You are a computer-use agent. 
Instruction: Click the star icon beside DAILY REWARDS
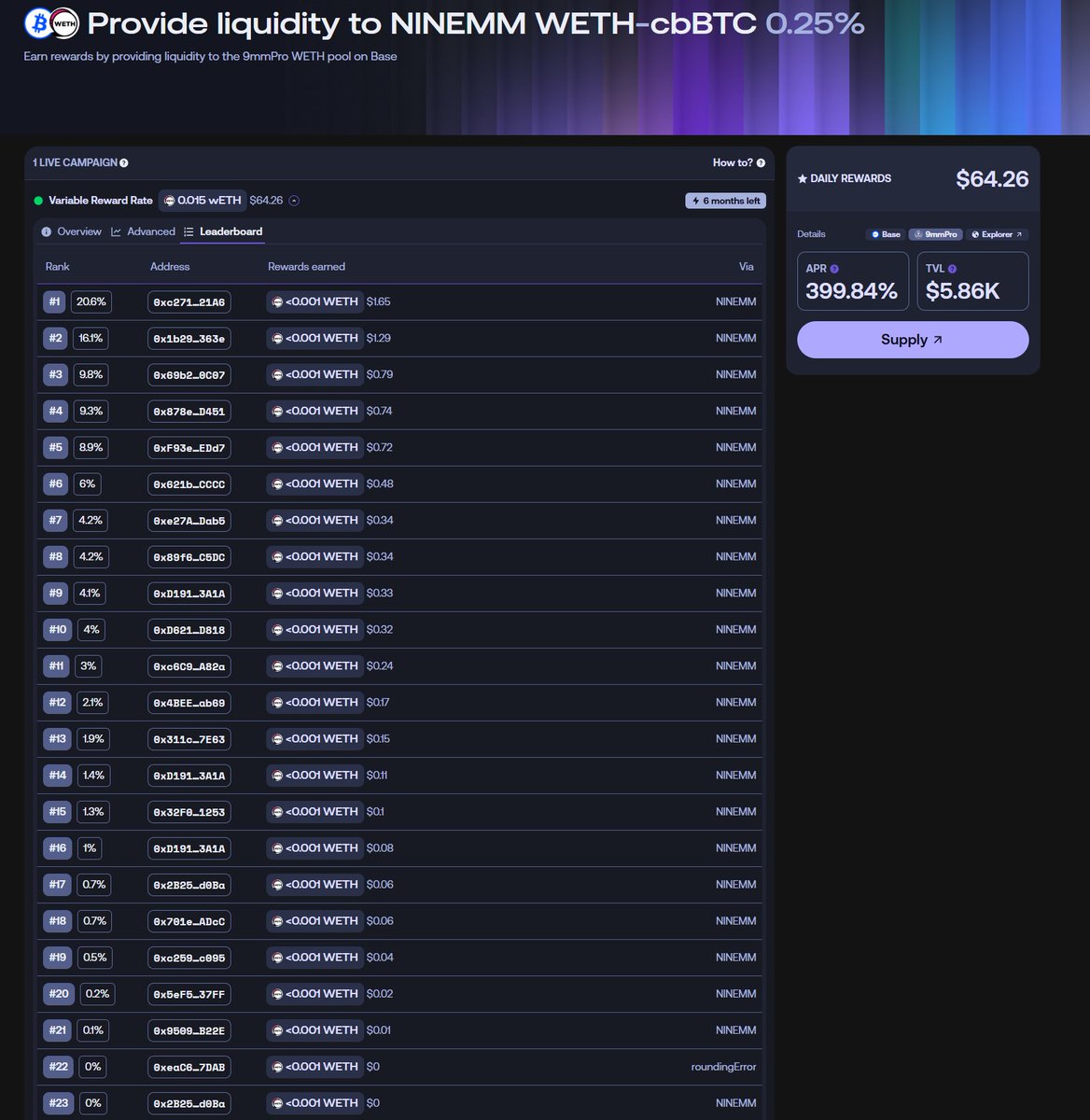tap(803, 178)
